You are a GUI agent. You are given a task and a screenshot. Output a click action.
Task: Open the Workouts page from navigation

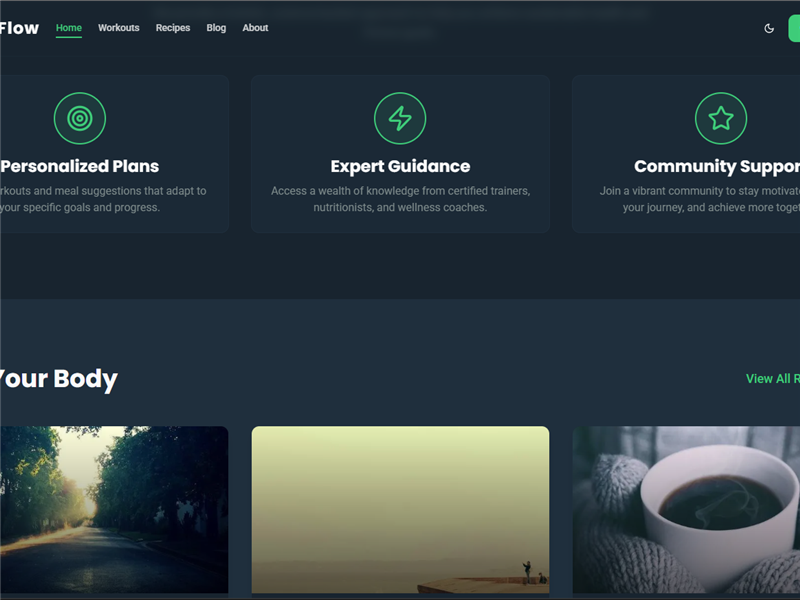coord(119,28)
